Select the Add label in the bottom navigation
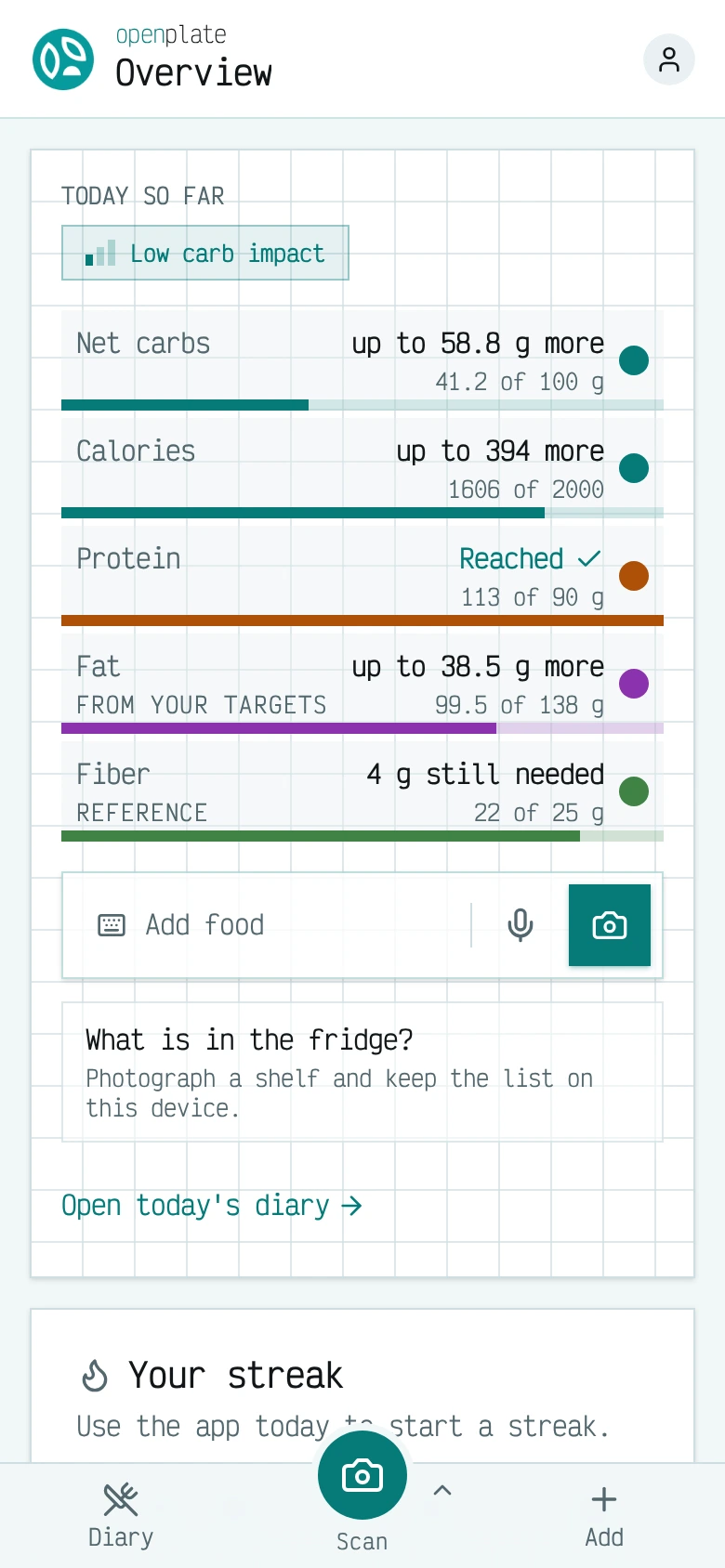725x1568 pixels. 604,1537
